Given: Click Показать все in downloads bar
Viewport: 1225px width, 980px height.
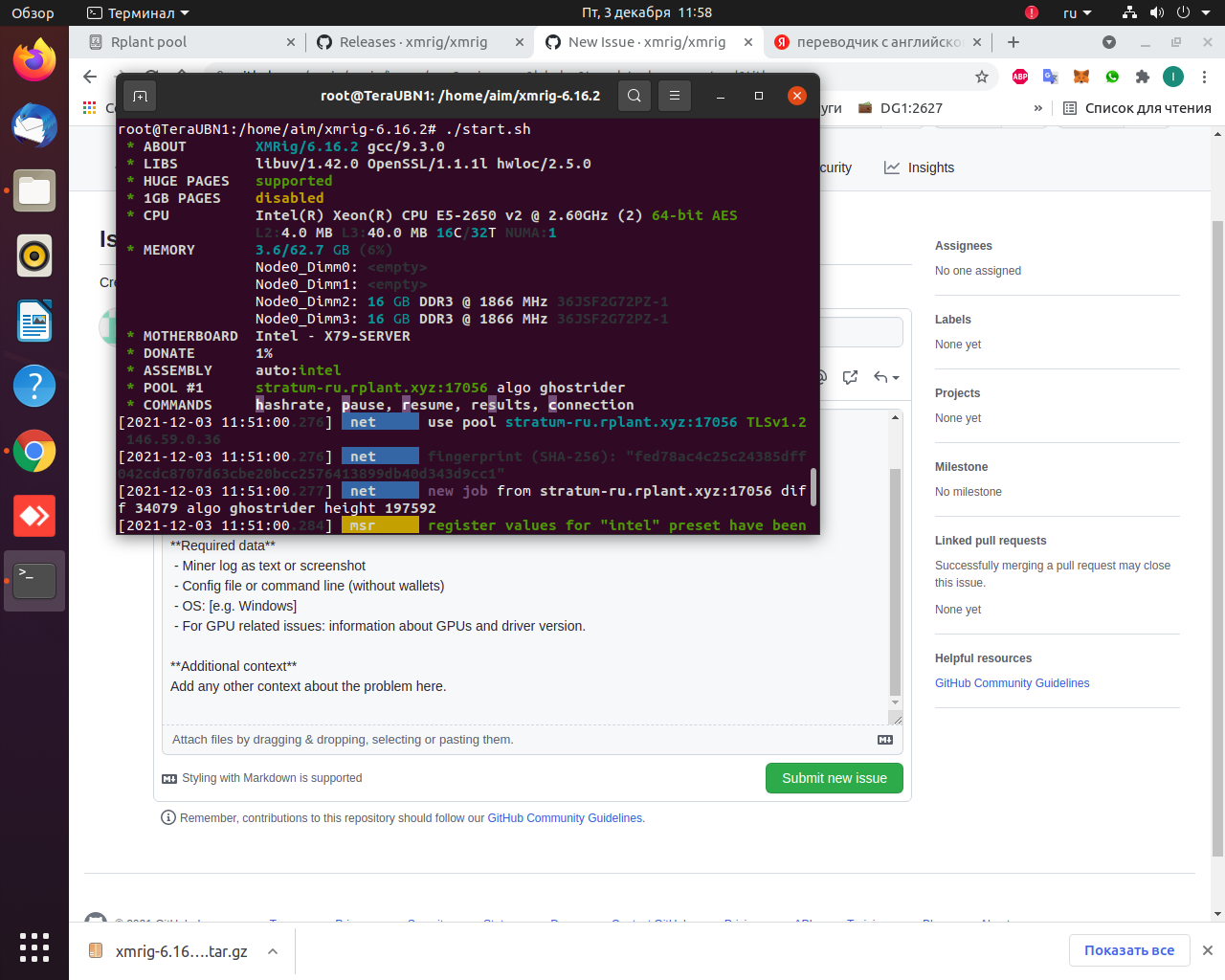Looking at the screenshot, I should tap(1129, 950).
